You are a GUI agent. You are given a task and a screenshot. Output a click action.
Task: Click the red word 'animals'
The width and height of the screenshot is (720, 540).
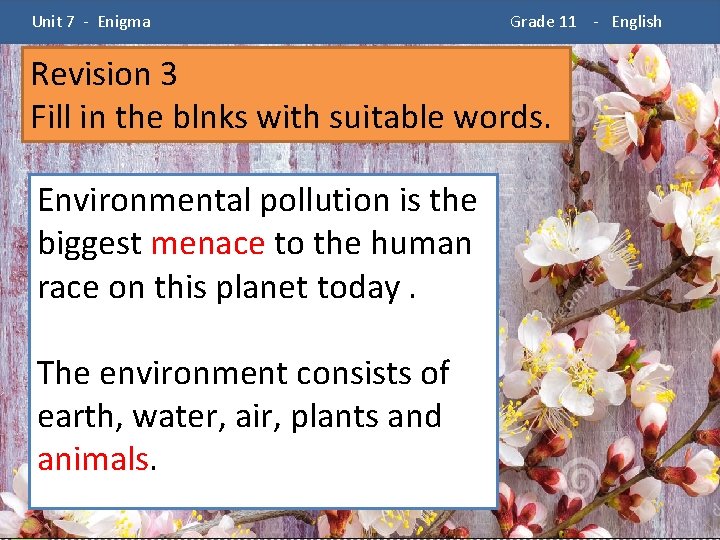93,459
